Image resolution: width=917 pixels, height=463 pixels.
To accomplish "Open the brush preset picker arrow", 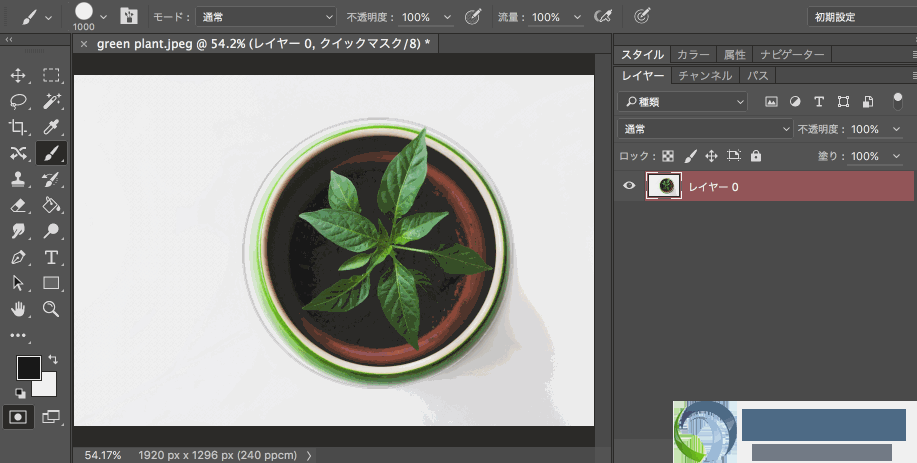I will coord(104,17).
